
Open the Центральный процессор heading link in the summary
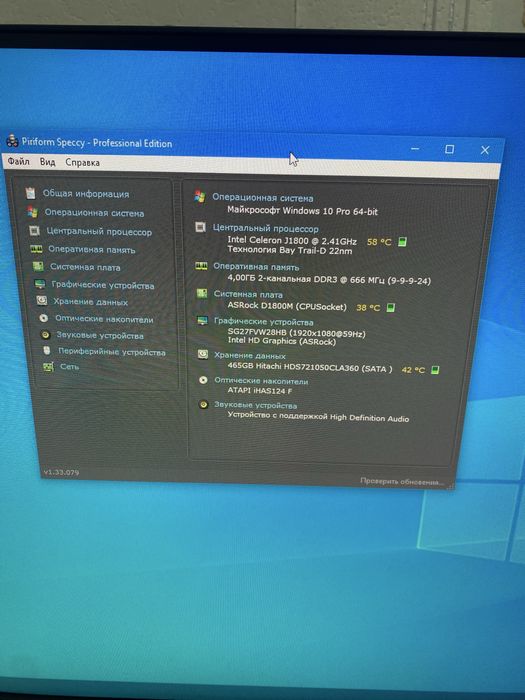tap(265, 228)
